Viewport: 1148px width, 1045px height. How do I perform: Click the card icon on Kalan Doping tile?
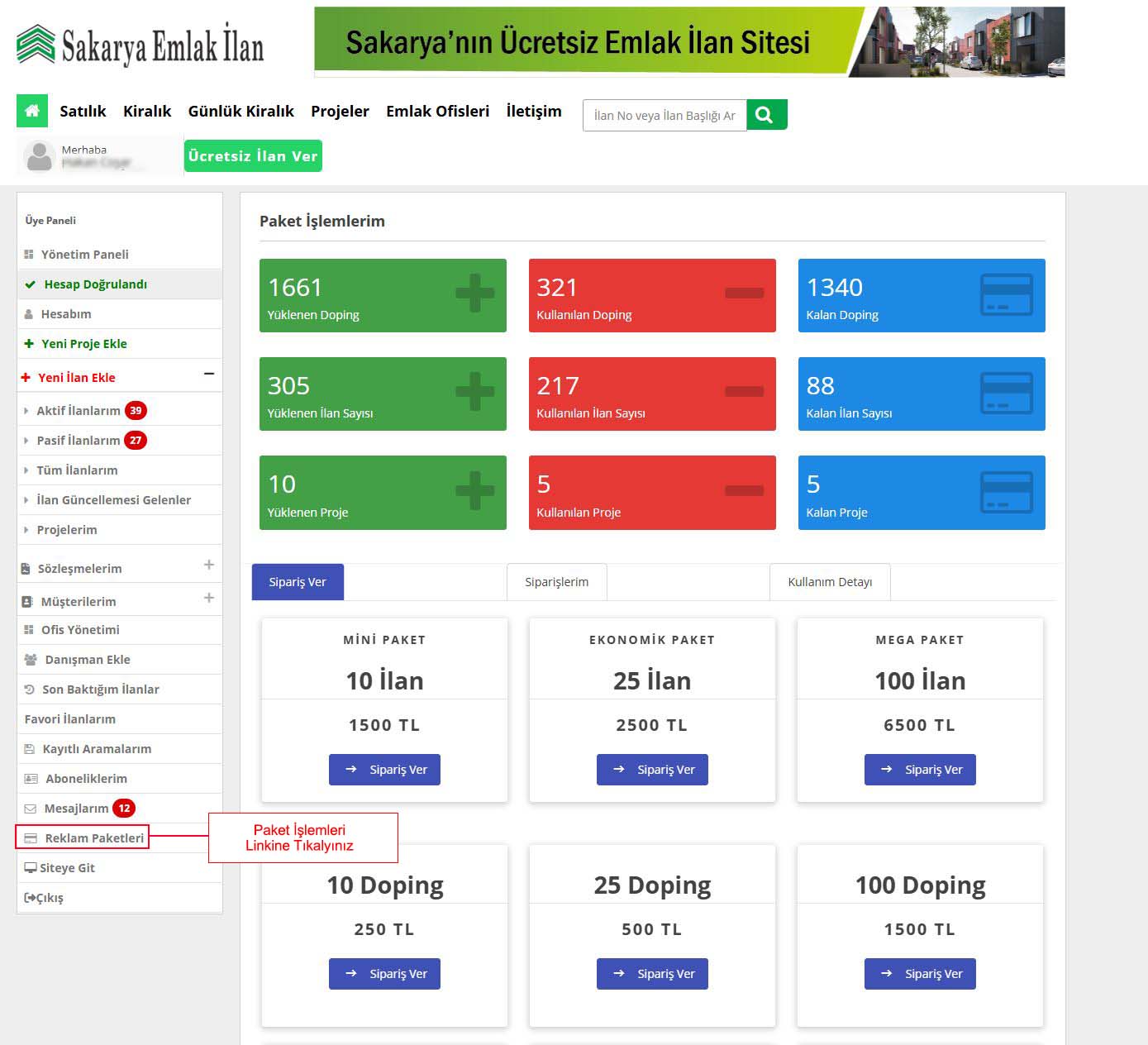[1006, 294]
